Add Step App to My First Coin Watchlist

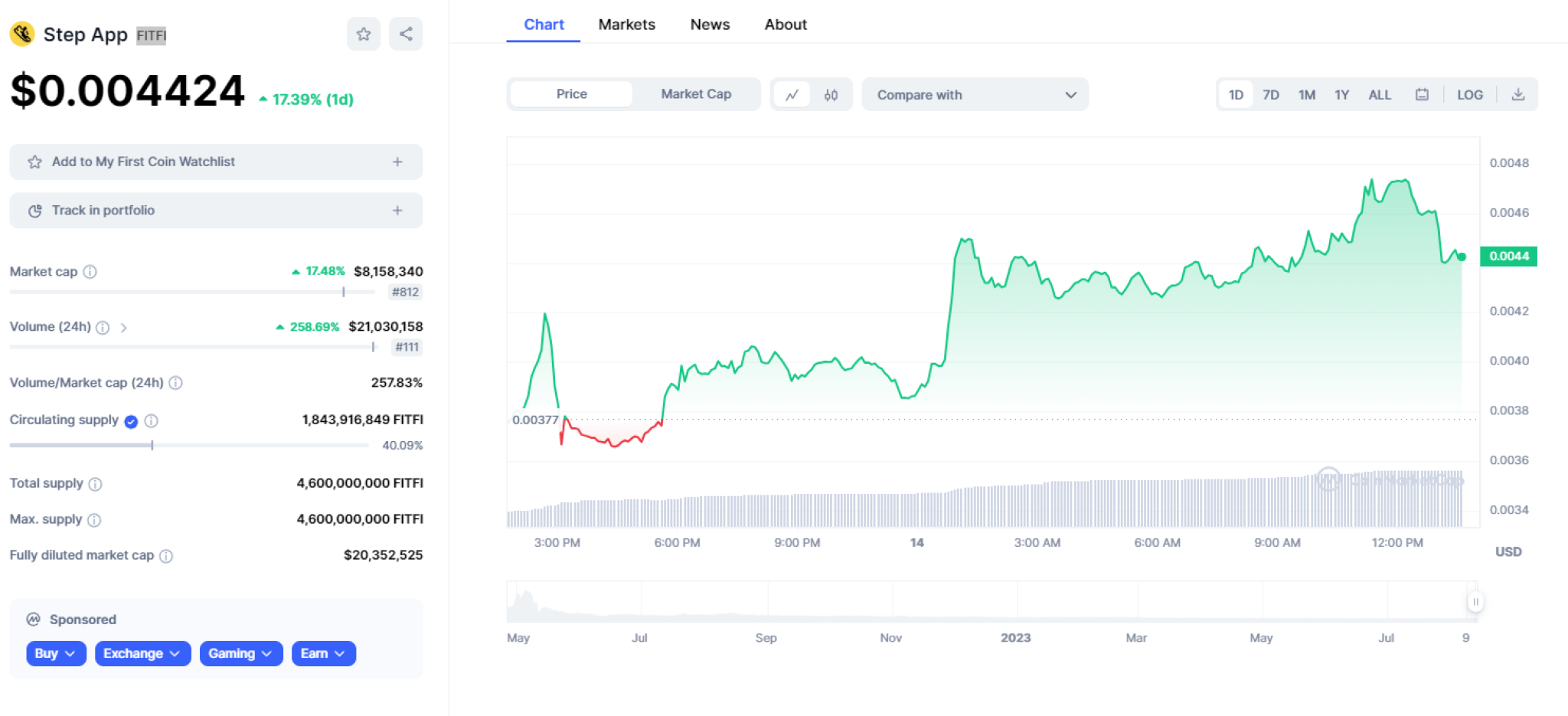point(215,162)
